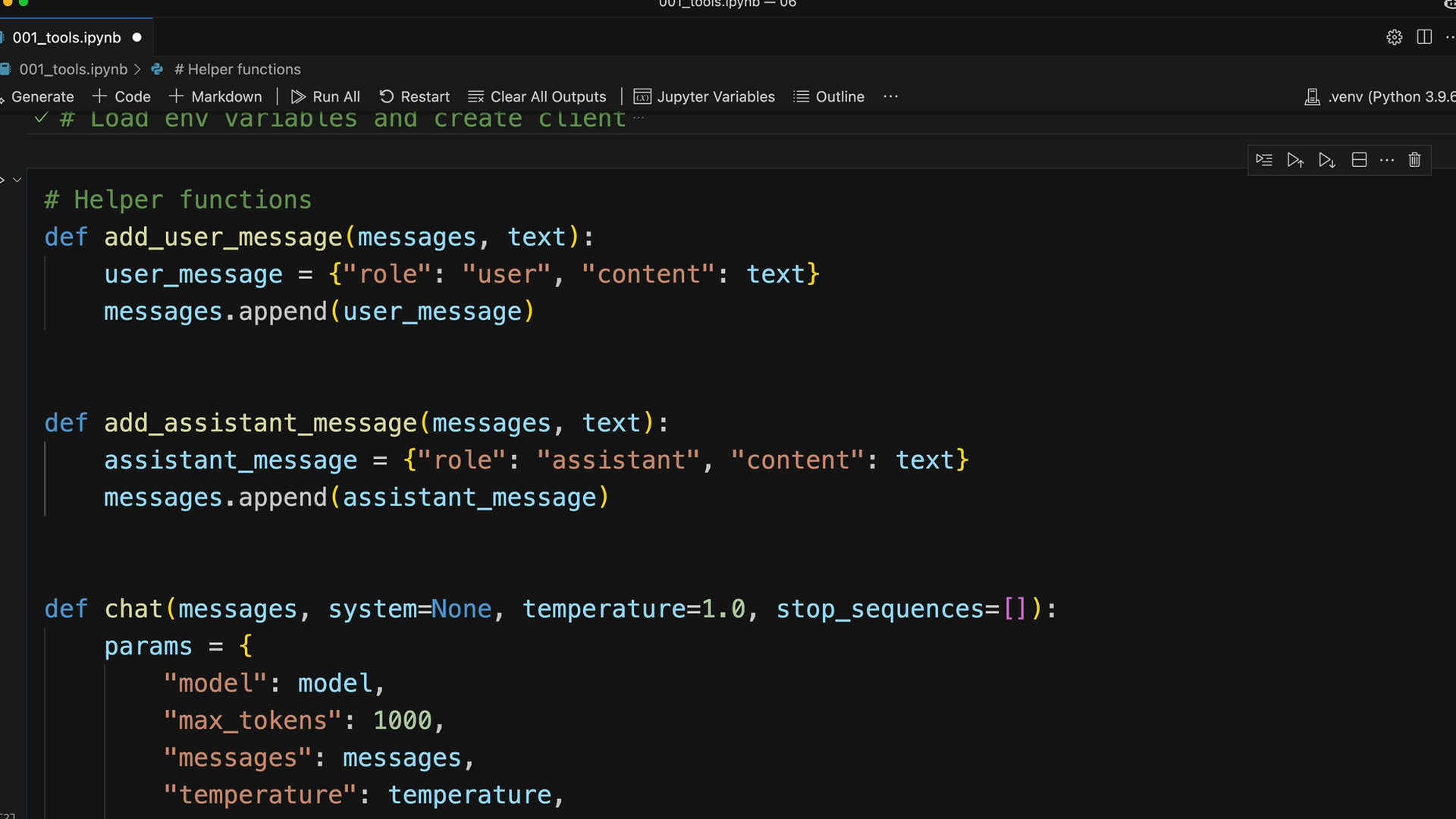1456x819 pixels.
Task: Open Jupyter Variables panel
Action: point(704,96)
